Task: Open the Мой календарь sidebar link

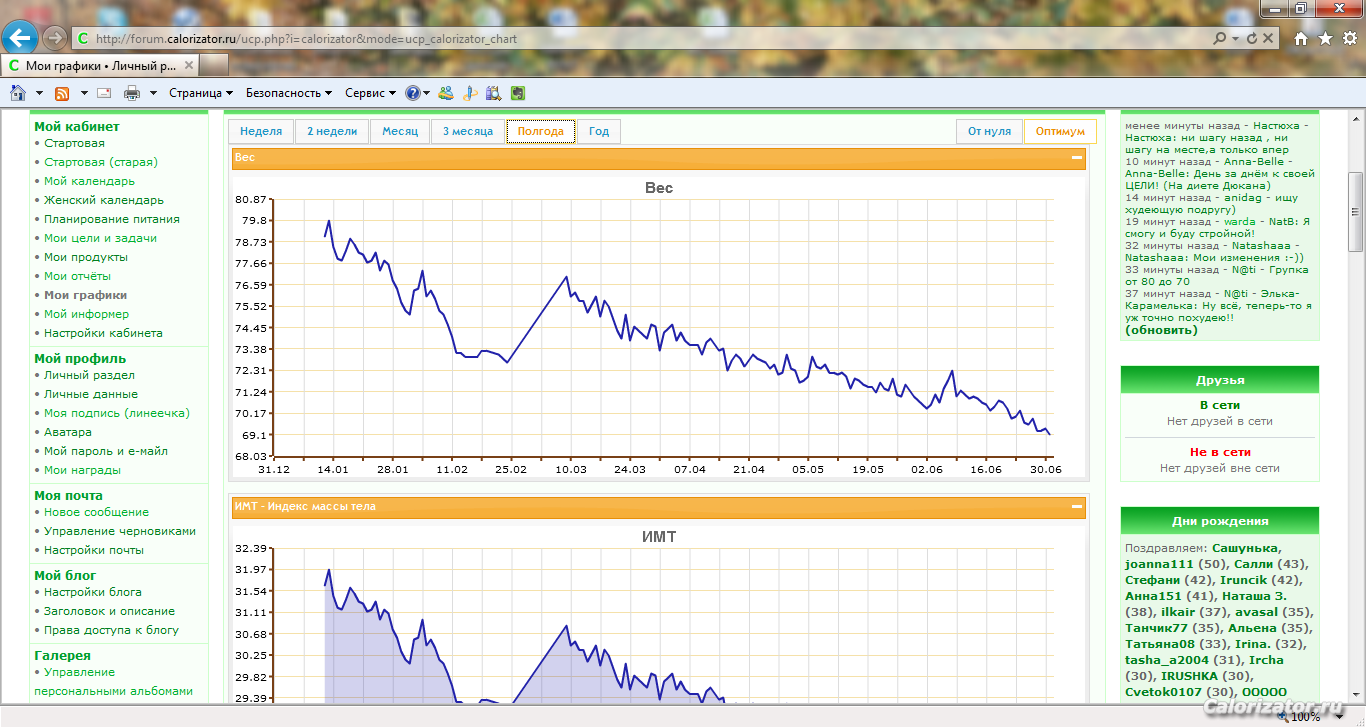Action: click(x=89, y=181)
